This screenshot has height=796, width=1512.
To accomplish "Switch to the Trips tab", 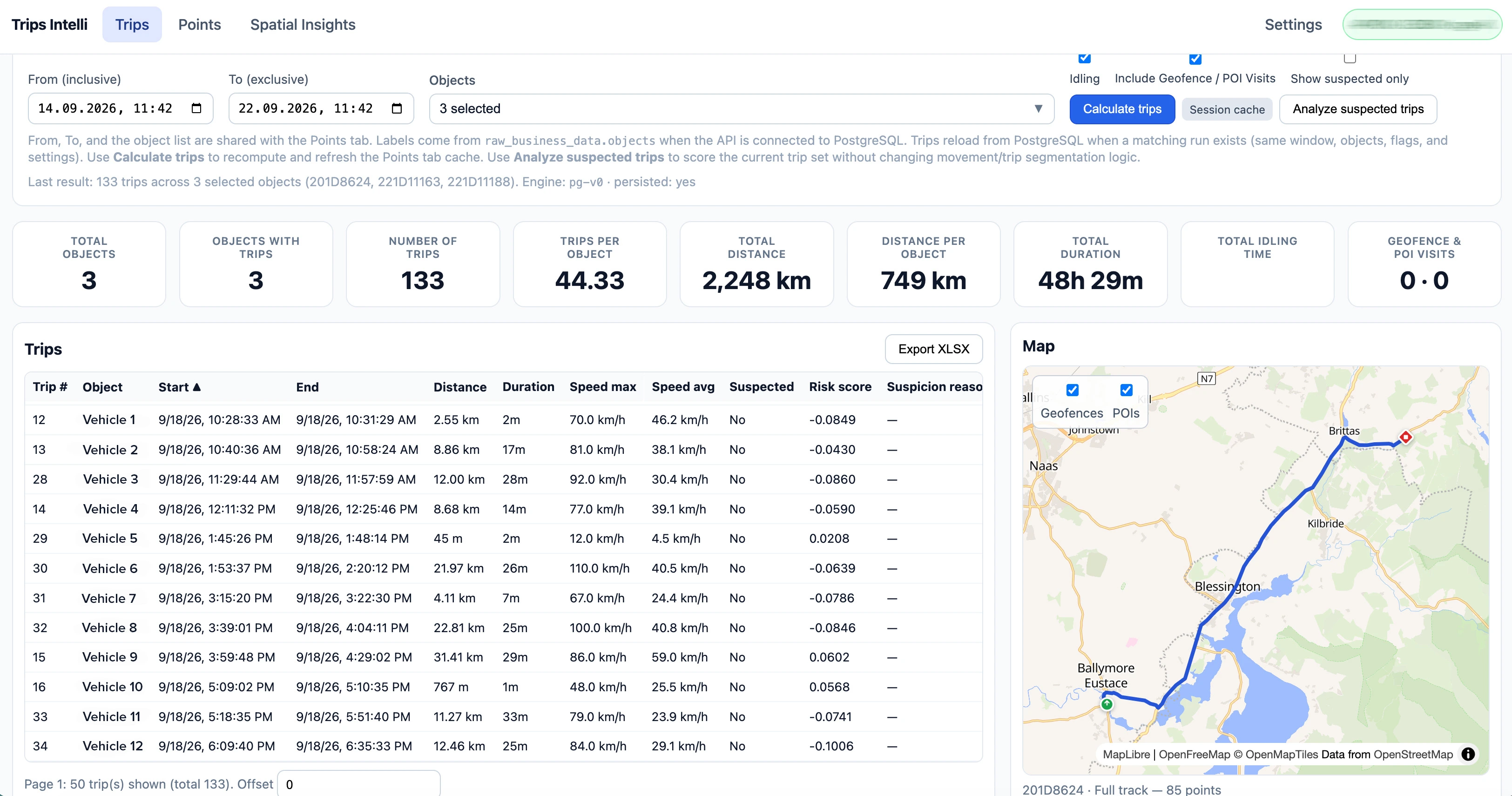I will click(x=132, y=25).
